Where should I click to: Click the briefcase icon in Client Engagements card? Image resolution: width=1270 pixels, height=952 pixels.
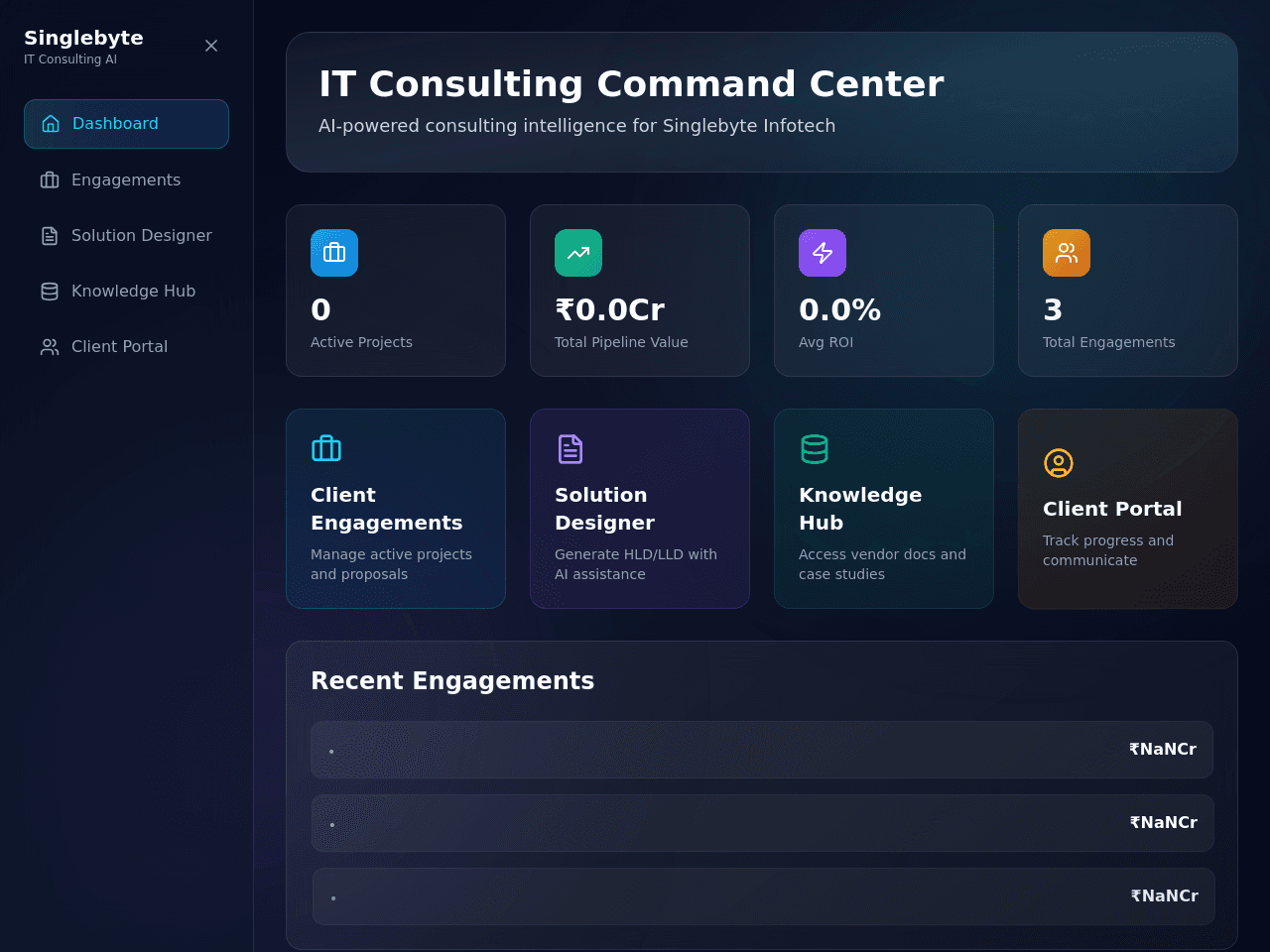point(326,449)
